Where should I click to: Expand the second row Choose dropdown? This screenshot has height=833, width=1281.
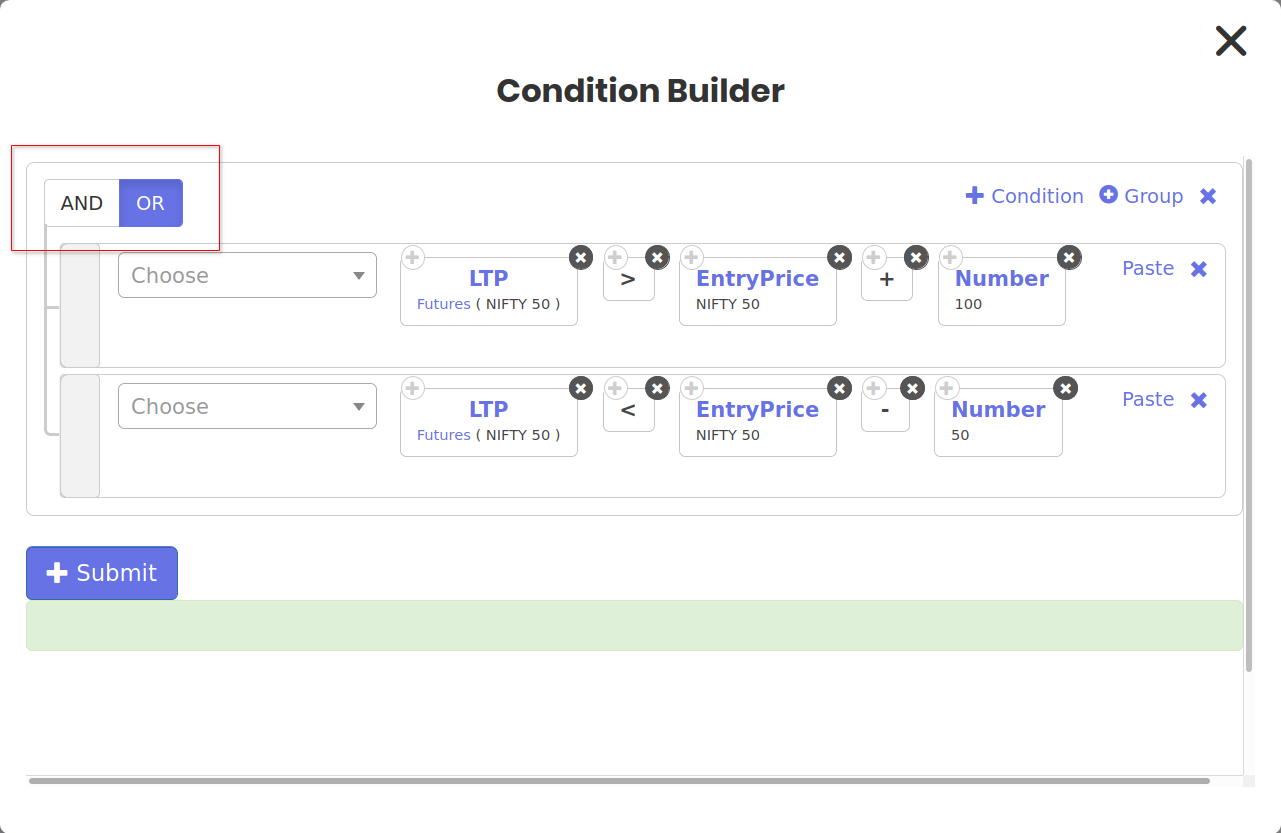[x=247, y=406]
